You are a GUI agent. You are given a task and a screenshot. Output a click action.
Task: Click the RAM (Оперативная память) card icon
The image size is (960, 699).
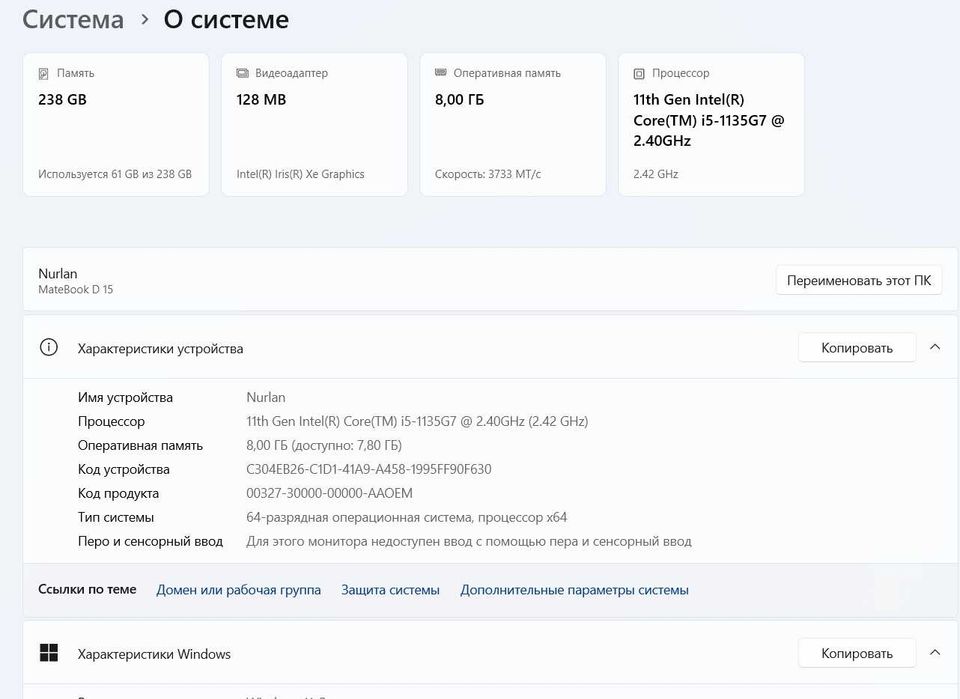(441, 74)
